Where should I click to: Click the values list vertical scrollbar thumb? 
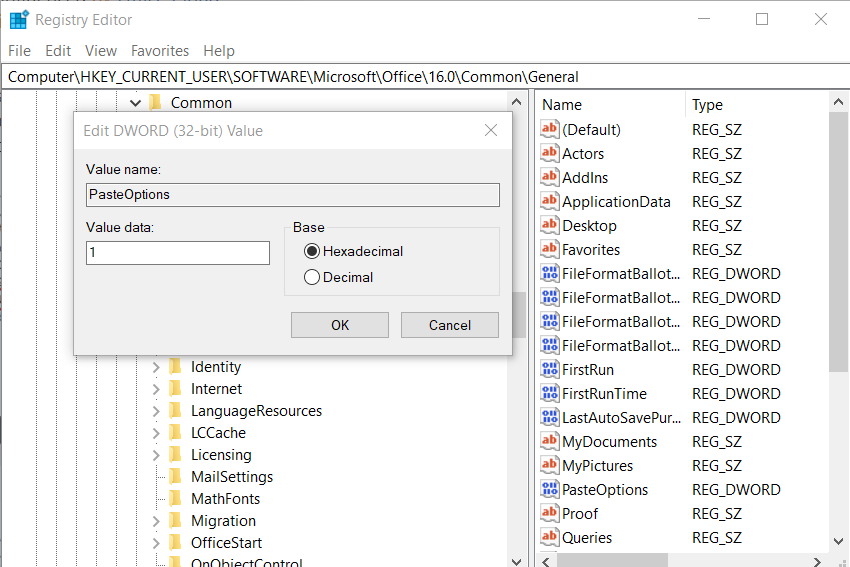click(x=838, y=243)
